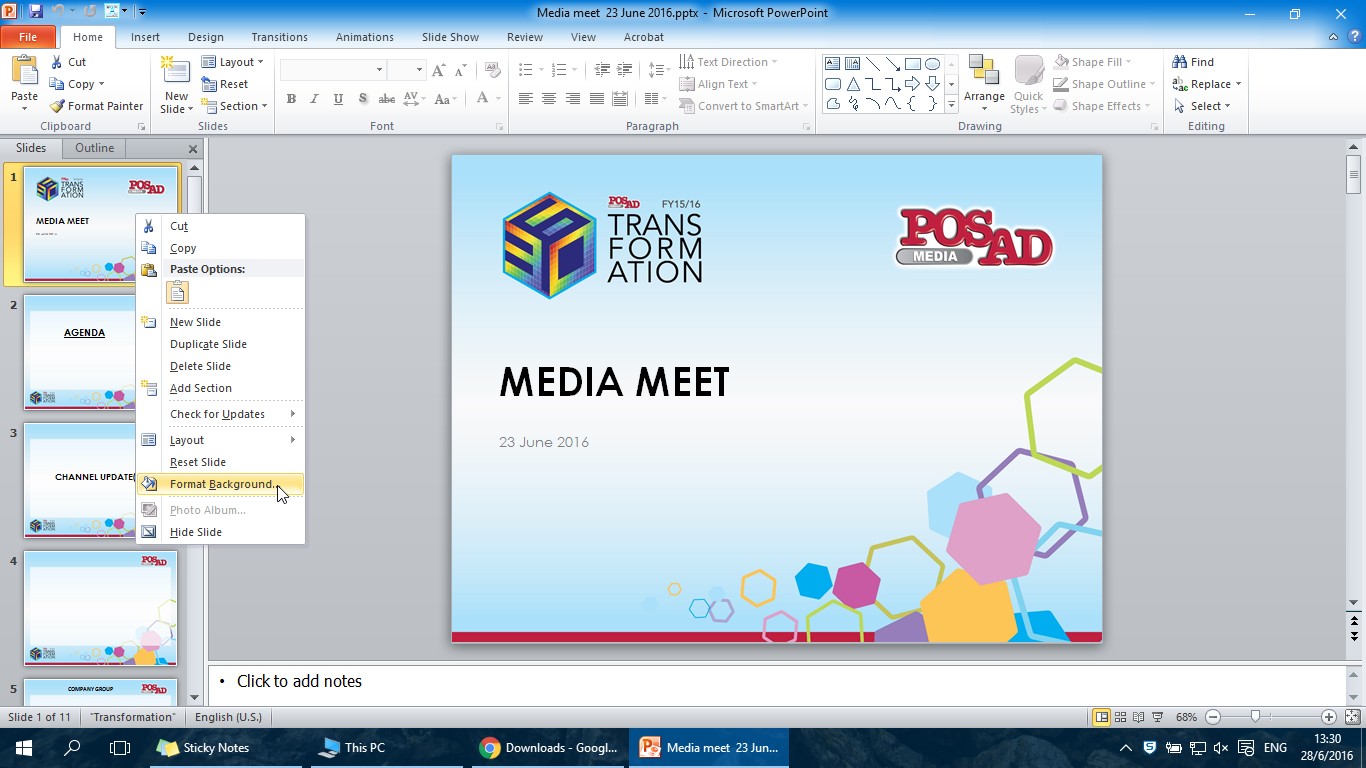Click the Zoom In plus button
This screenshot has height=768, width=1366.
[x=1329, y=717]
